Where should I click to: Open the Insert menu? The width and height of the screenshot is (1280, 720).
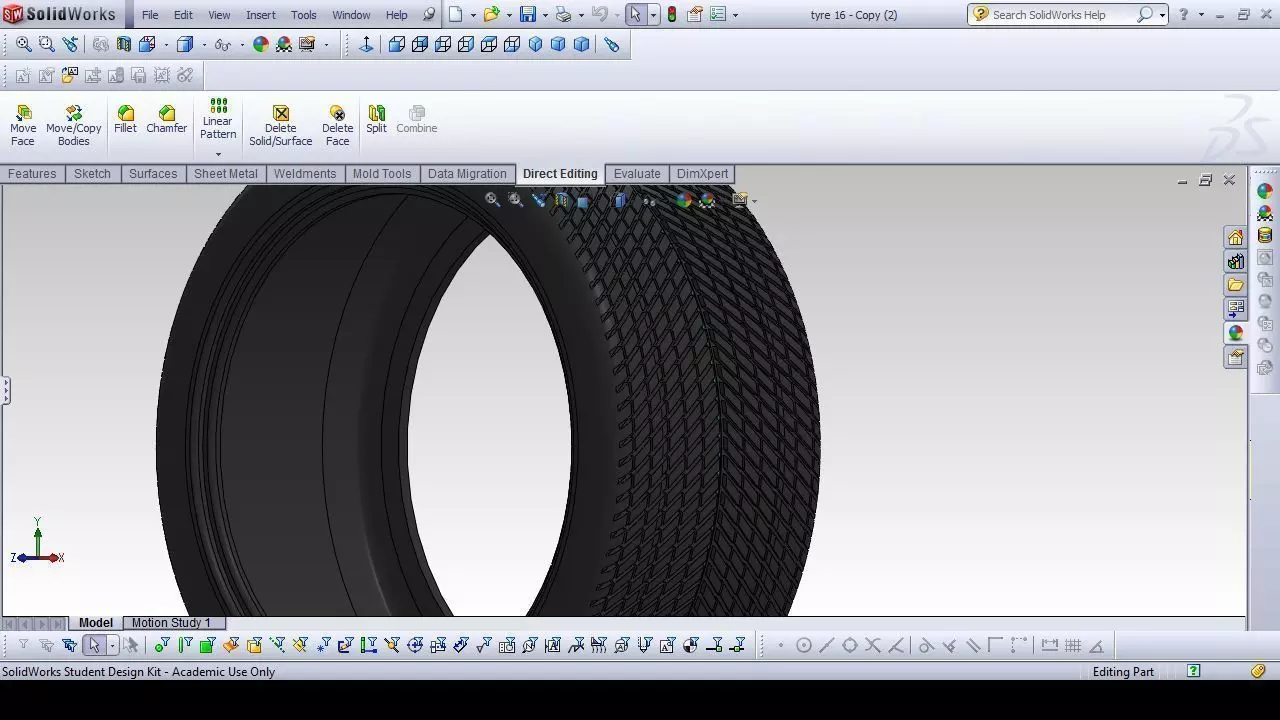point(261,15)
